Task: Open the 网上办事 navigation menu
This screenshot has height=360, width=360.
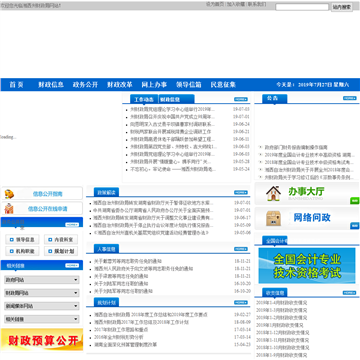Action: click(154, 85)
